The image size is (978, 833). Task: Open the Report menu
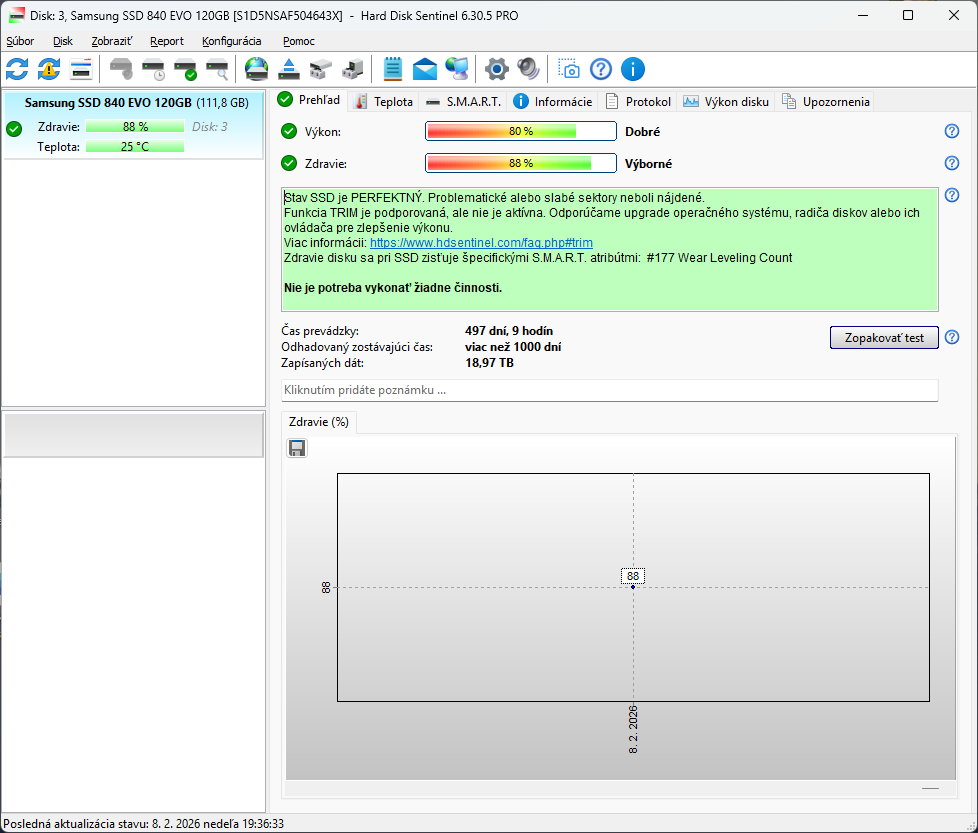[x=167, y=41]
